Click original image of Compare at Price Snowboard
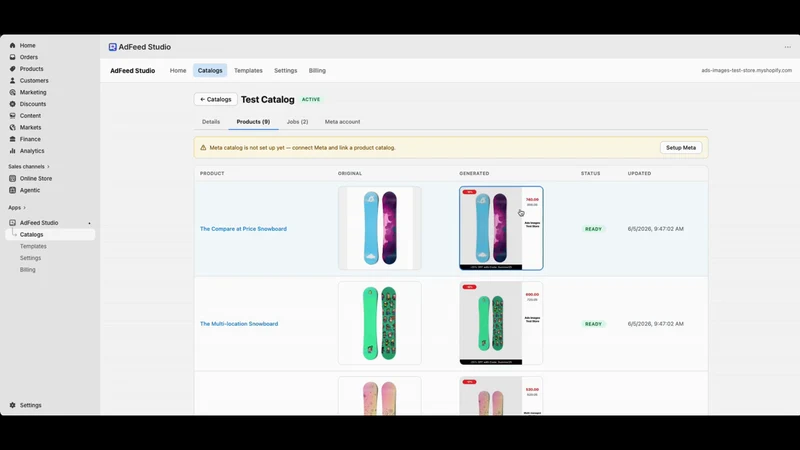 point(380,228)
